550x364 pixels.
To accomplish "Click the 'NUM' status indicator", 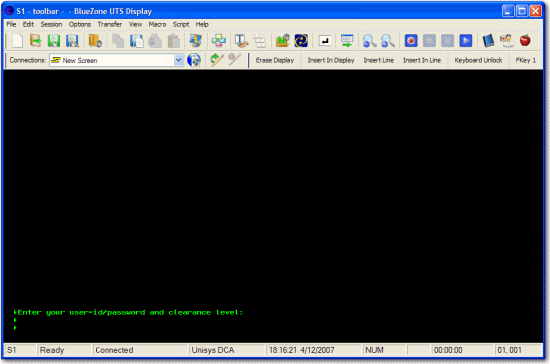I will [x=374, y=350].
